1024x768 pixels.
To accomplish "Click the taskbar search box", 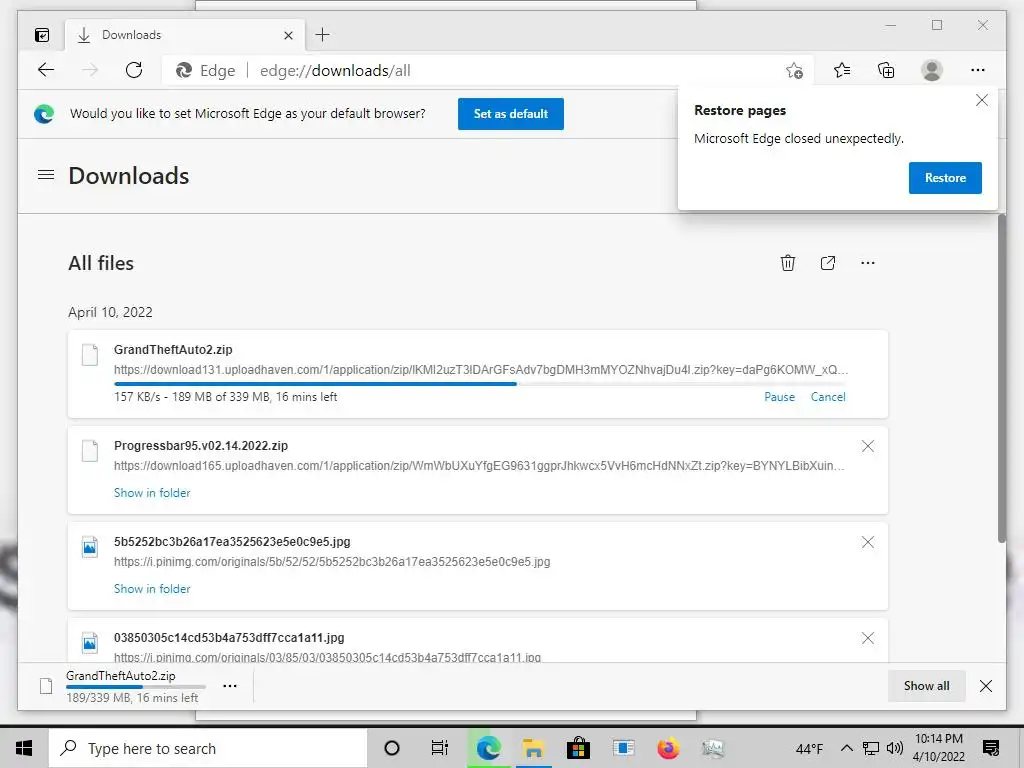I will click(208, 748).
